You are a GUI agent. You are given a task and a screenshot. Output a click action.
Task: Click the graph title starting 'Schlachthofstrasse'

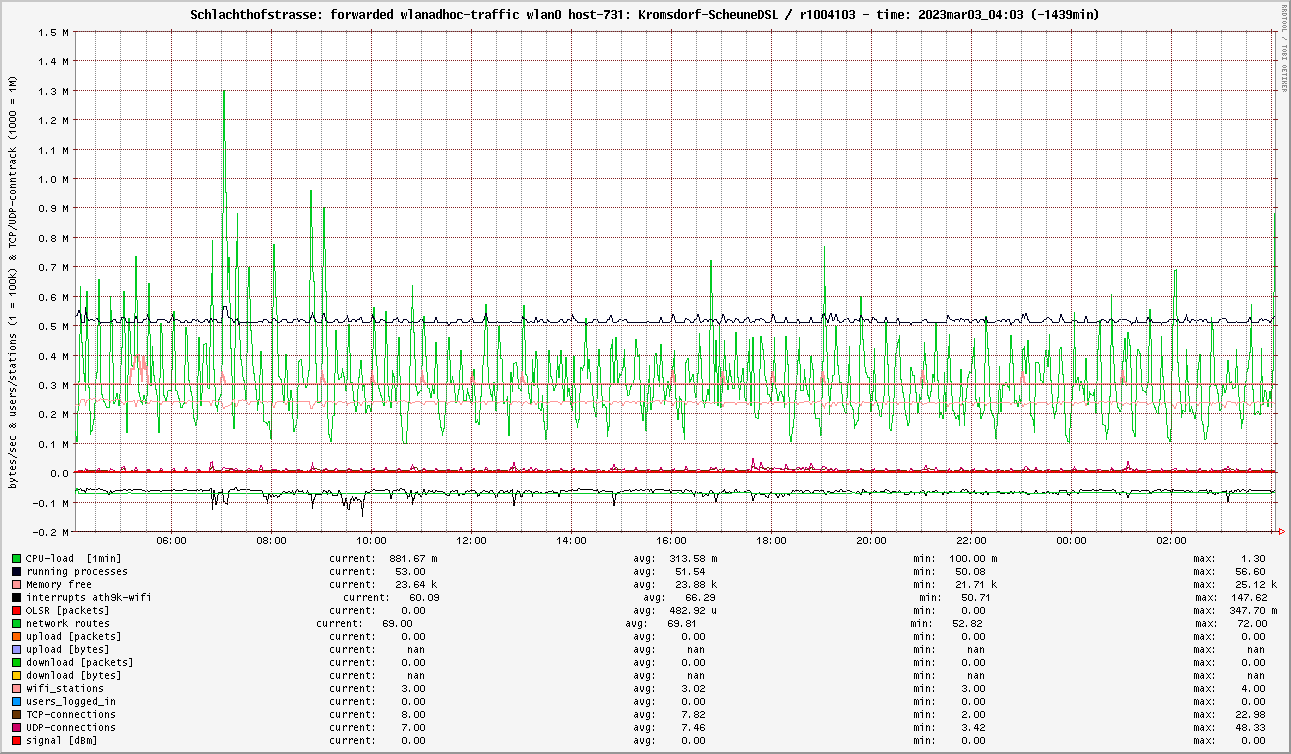[x=642, y=15]
